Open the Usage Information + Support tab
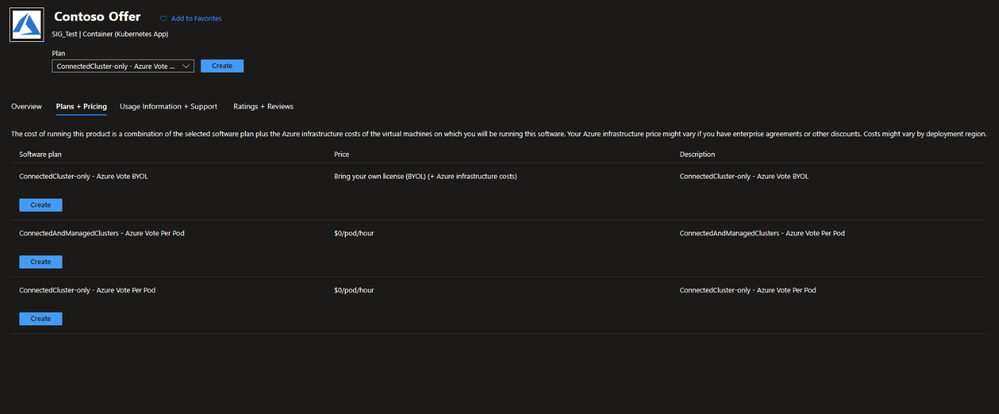This screenshot has height=414, width=999. point(168,106)
